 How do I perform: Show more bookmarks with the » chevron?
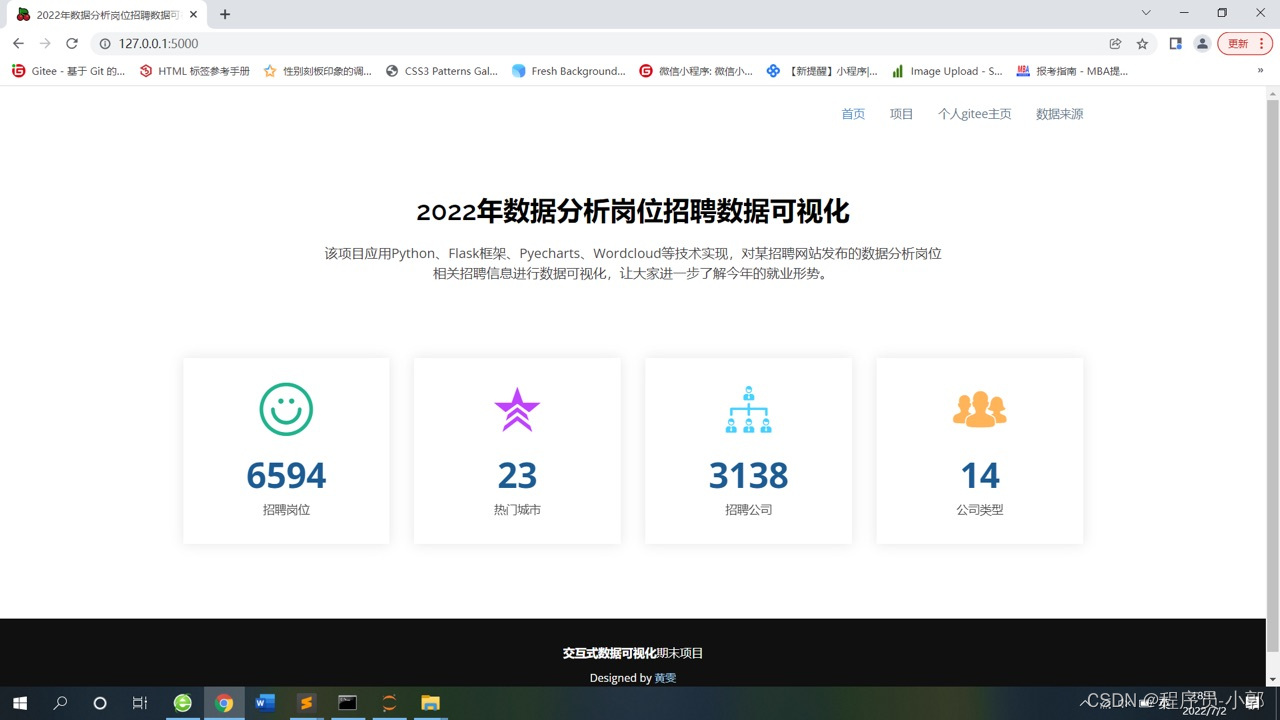(x=1260, y=71)
